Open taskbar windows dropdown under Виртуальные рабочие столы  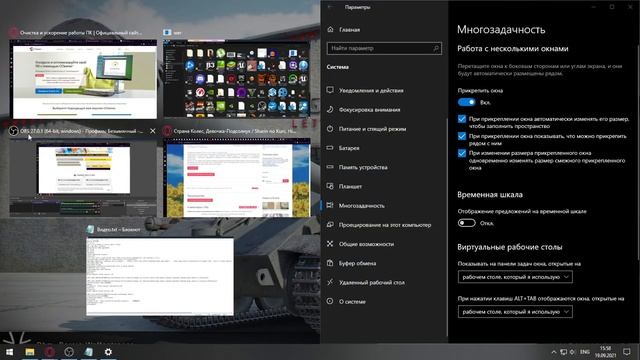[x=515, y=277]
